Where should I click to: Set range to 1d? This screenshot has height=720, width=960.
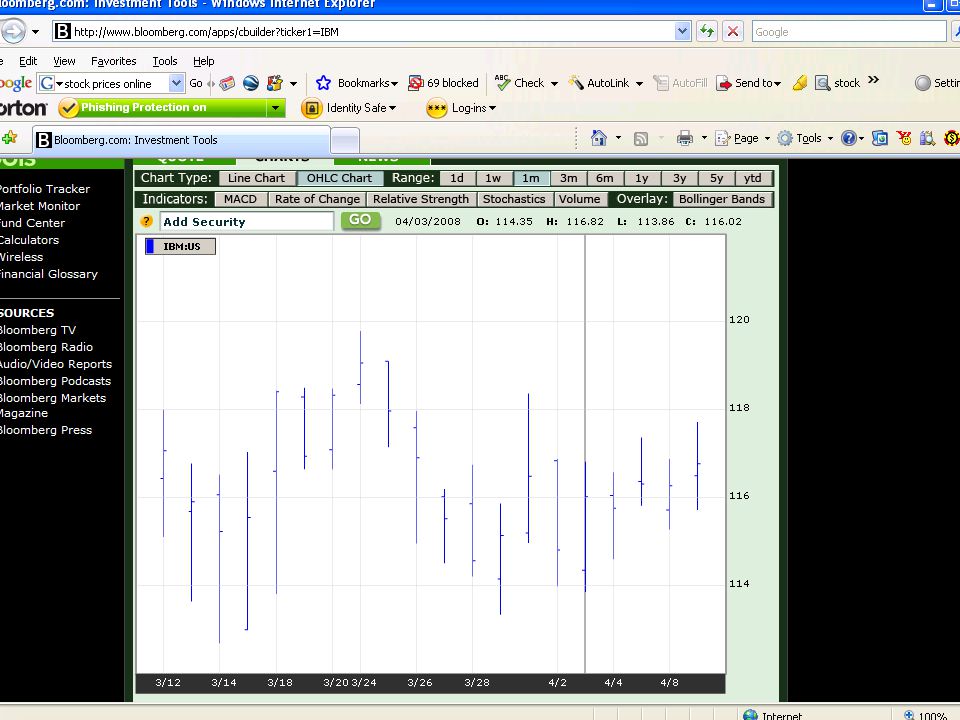click(457, 178)
